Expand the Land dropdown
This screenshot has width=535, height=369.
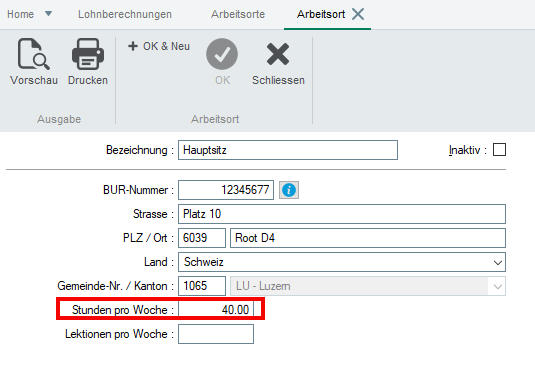(x=497, y=262)
